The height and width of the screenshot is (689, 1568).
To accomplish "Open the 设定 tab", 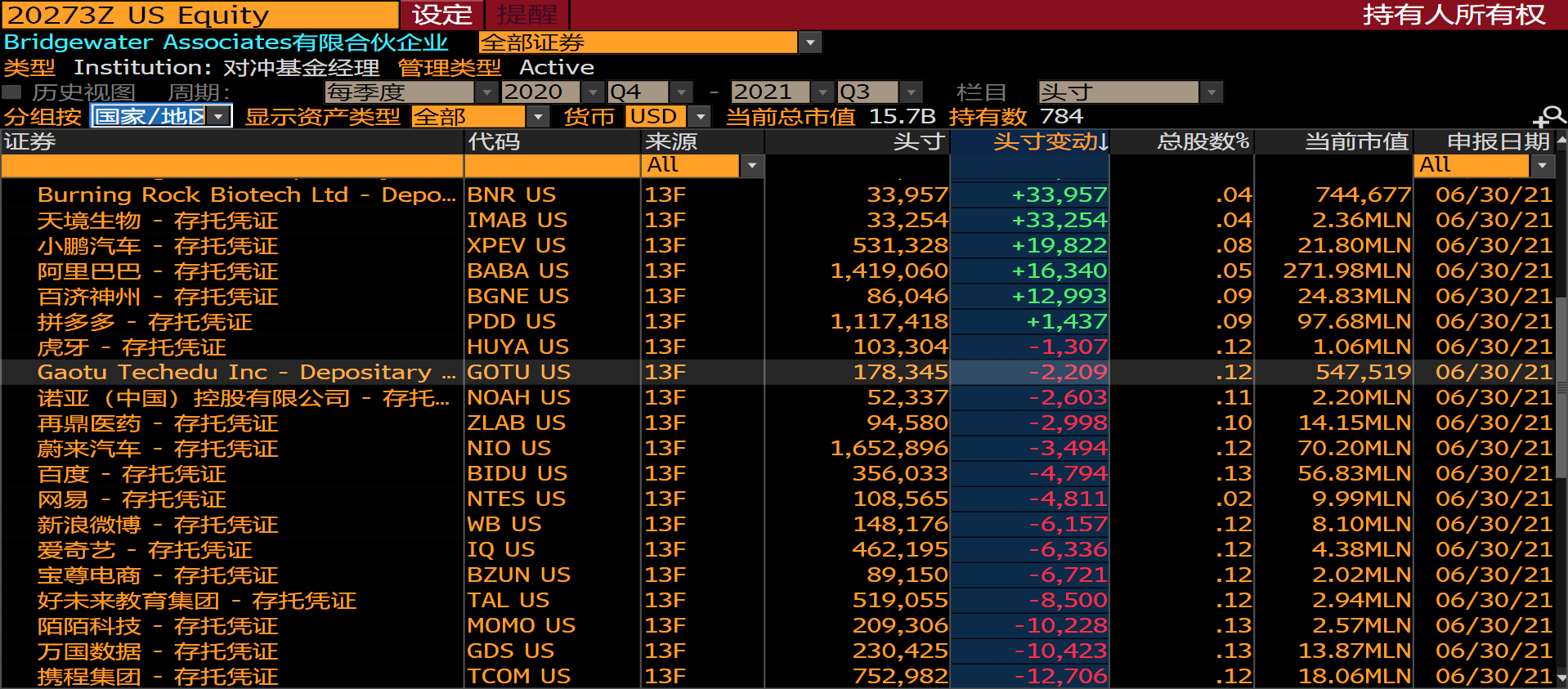I will 442,15.
